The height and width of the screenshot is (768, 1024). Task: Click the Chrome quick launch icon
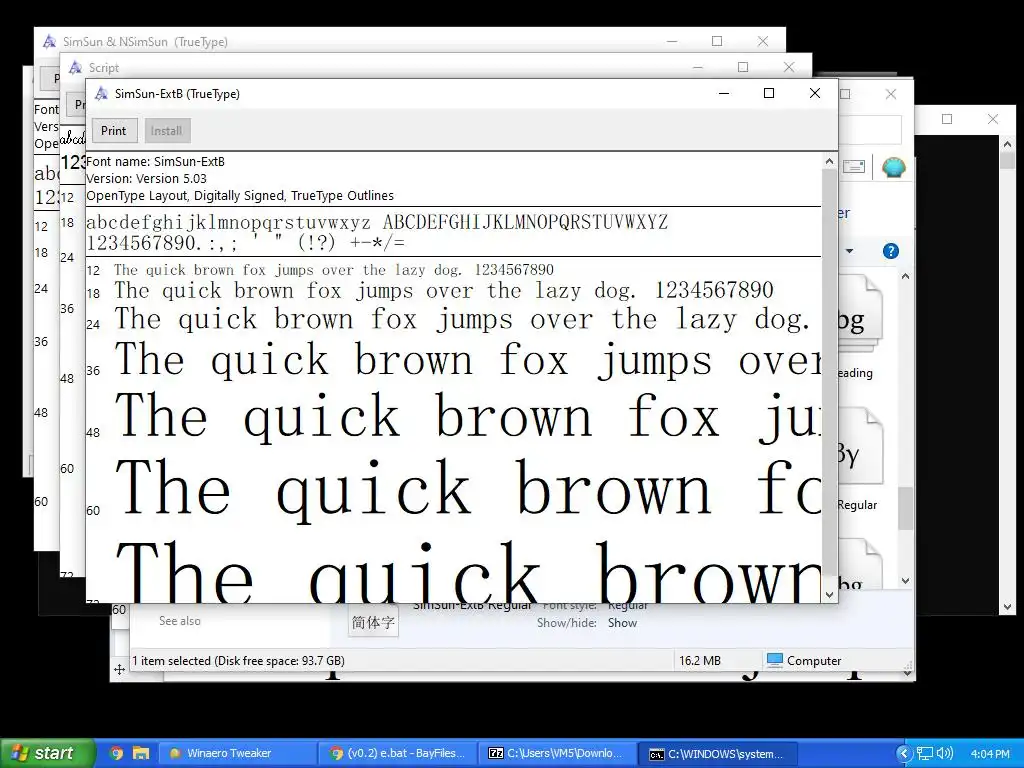117,753
